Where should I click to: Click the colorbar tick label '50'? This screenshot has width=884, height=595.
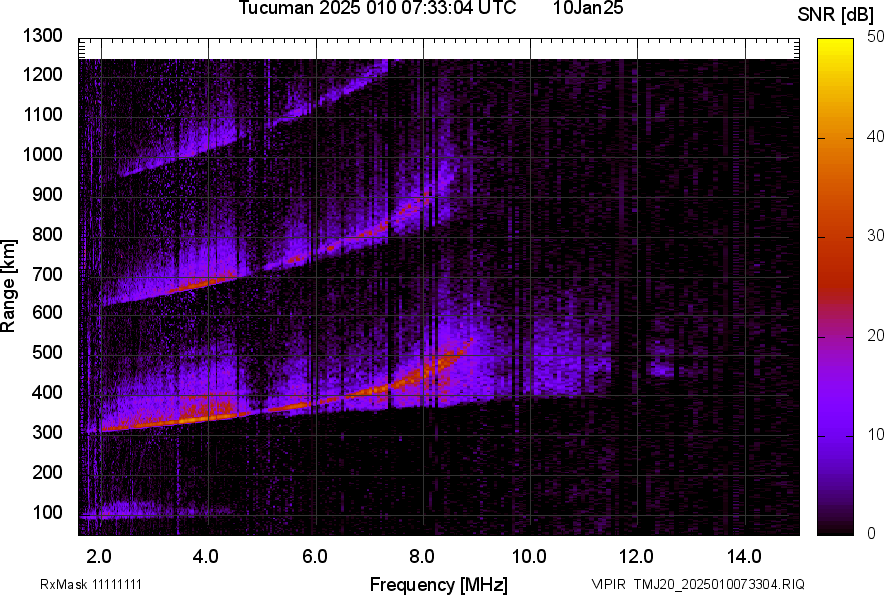point(875,37)
